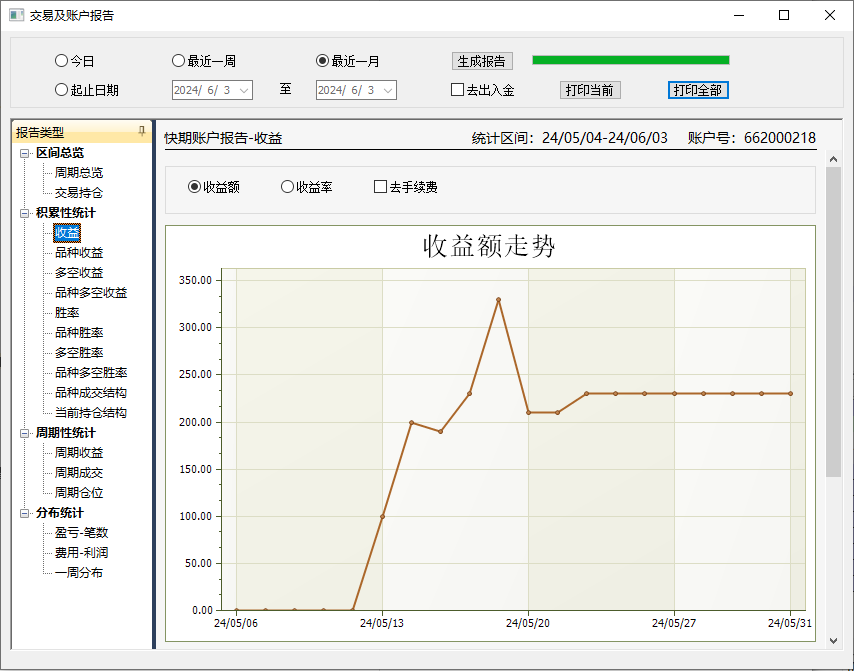Switch chart to 收益率 mode
The image size is (854, 671).
coord(288,187)
